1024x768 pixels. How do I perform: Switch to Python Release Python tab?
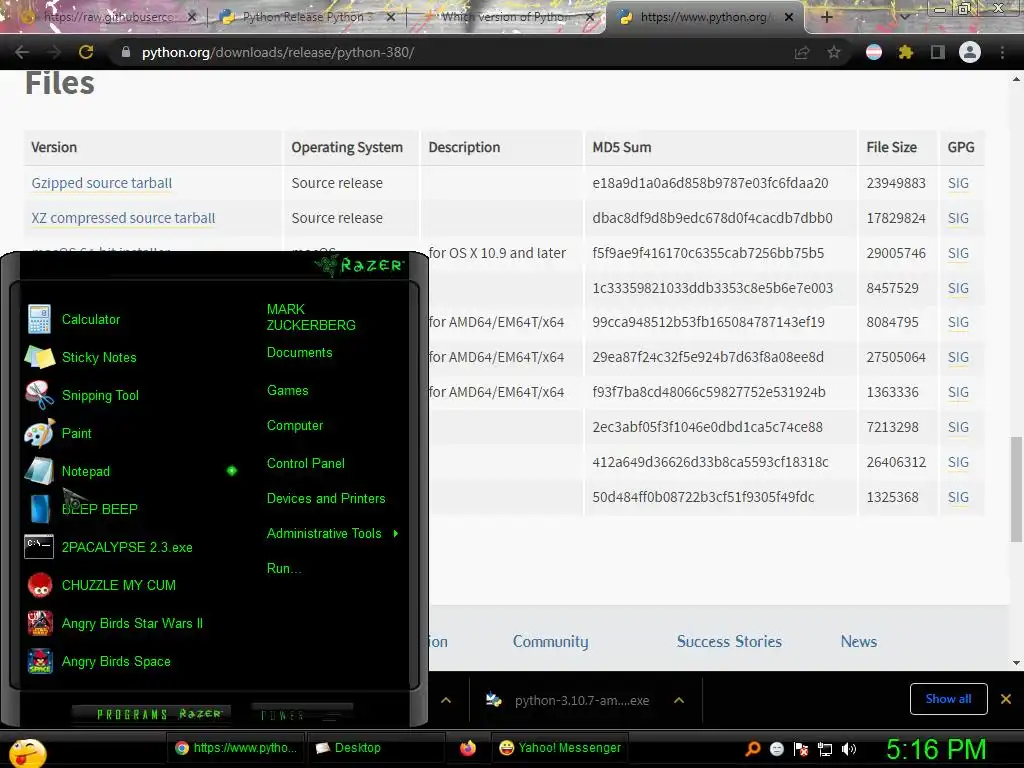(307, 17)
